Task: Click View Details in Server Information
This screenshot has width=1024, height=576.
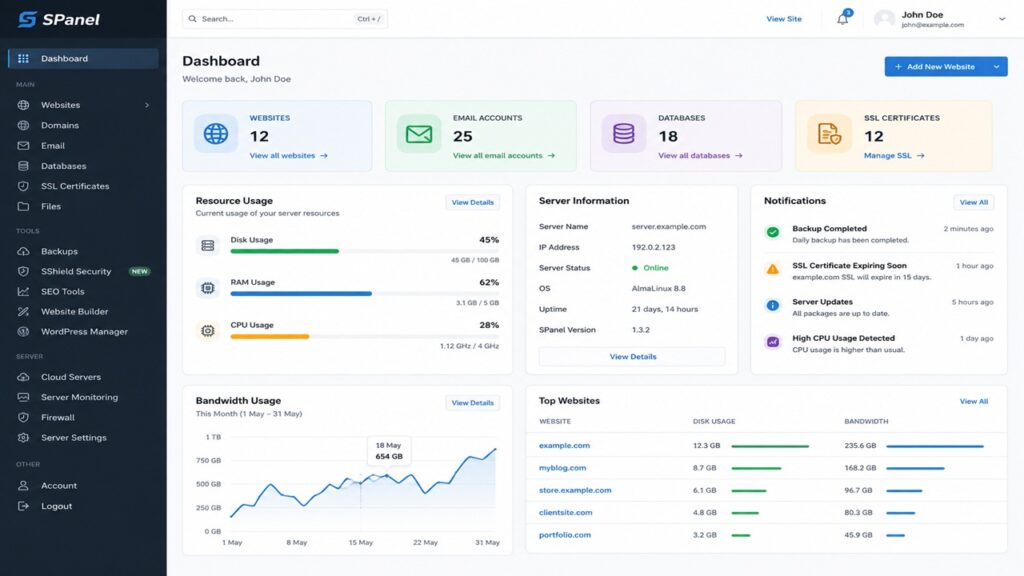Action: pos(632,357)
